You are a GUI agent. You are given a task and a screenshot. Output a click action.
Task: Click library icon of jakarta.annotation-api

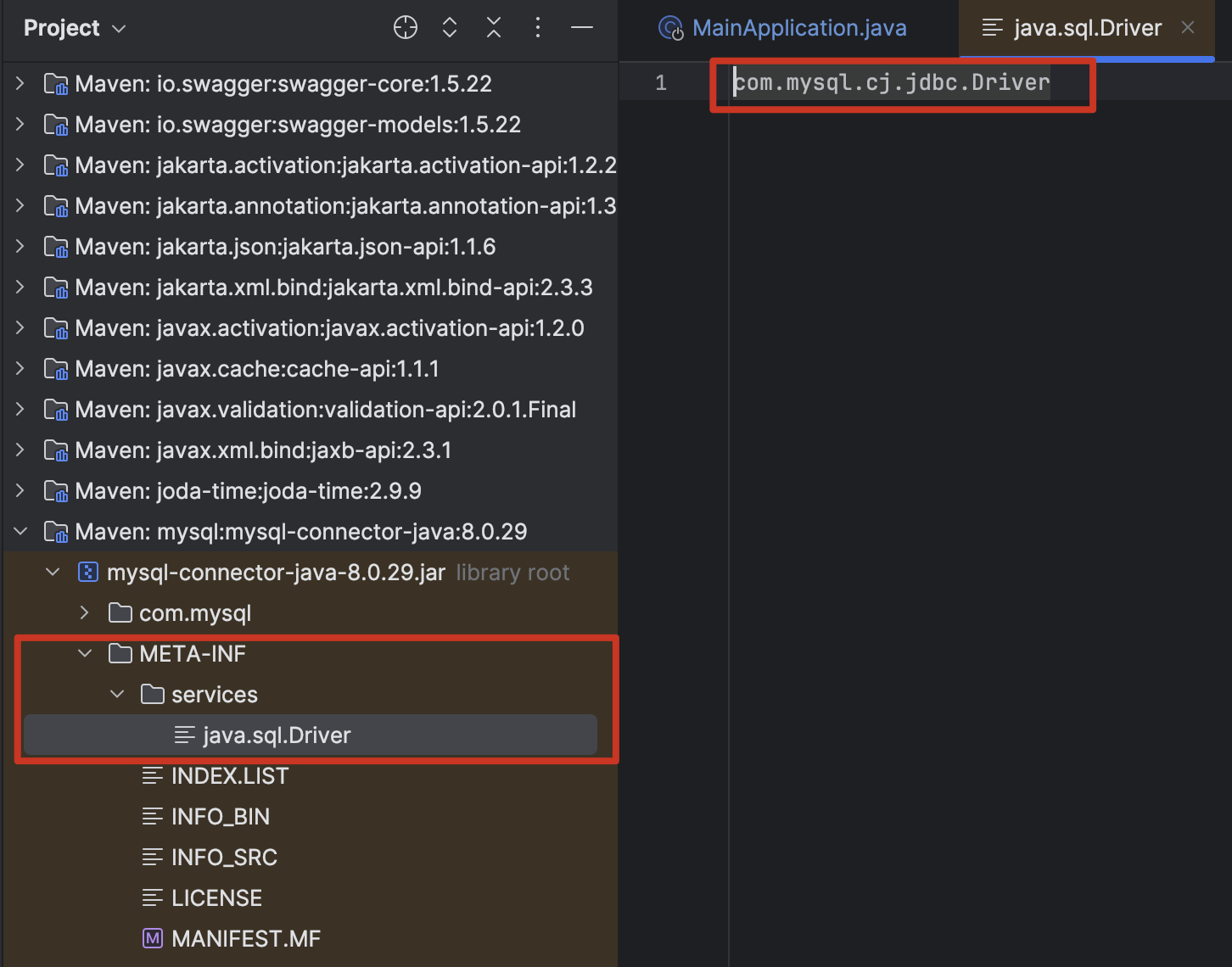[56, 206]
